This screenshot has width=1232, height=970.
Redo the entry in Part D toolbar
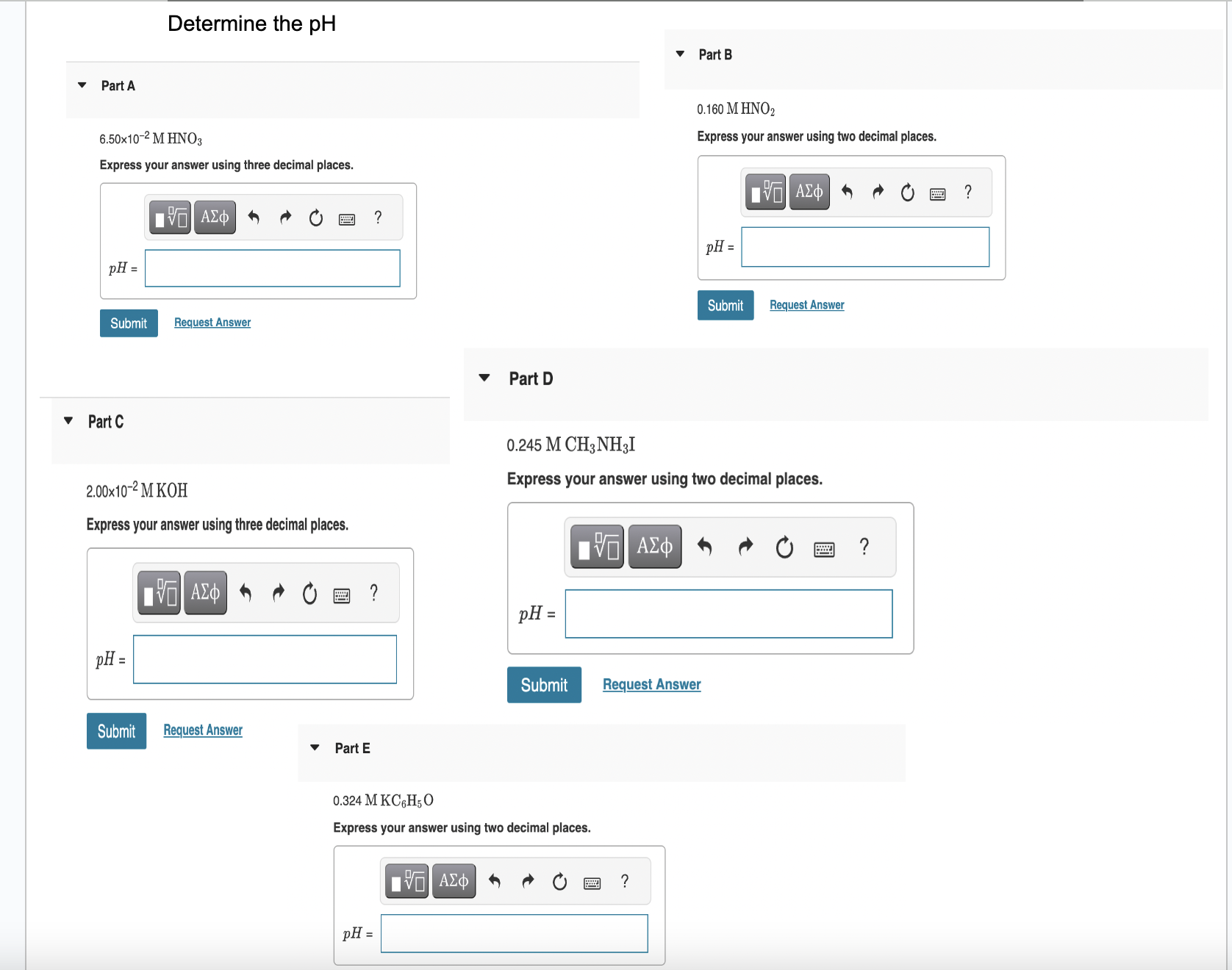pyautogui.click(x=745, y=547)
